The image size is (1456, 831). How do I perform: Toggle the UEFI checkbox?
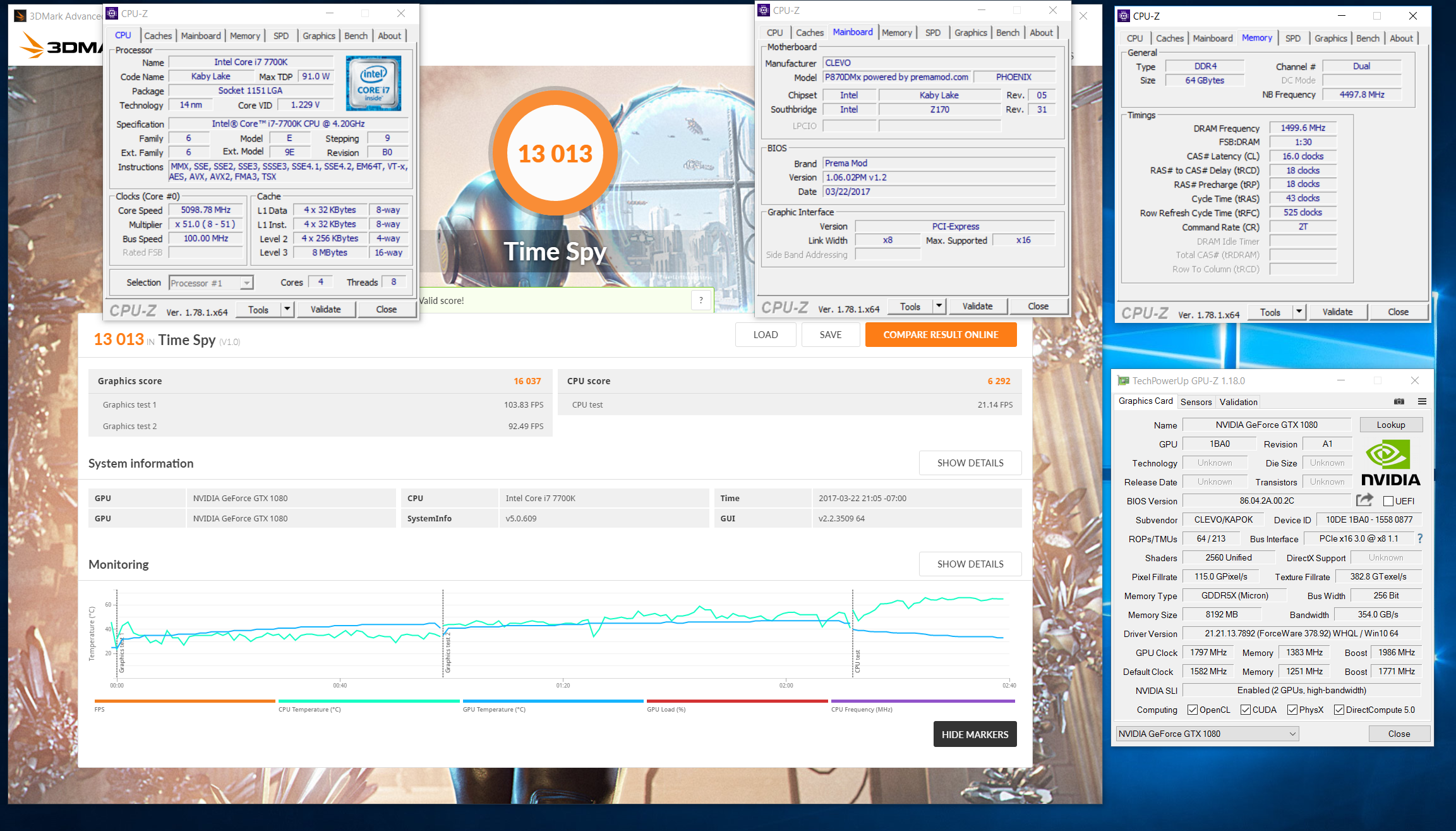coord(1388,501)
